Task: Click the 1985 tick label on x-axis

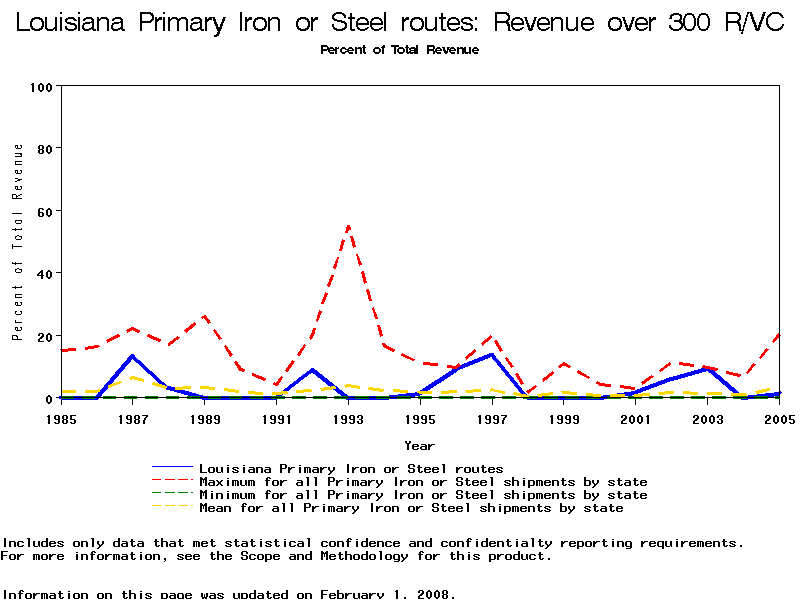Action: click(x=61, y=419)
